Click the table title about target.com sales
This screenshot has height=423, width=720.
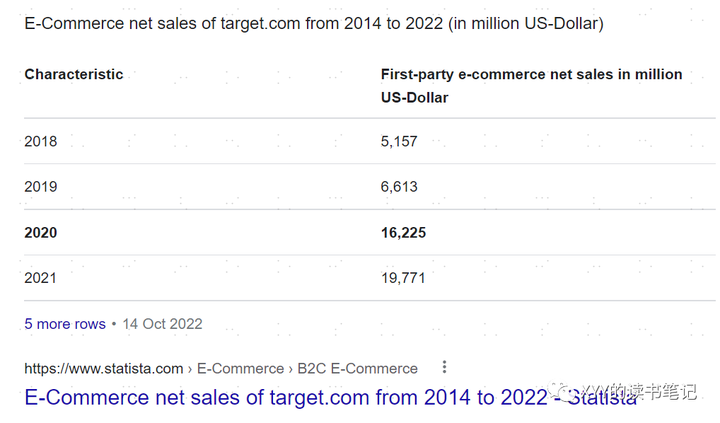pos(313,23)
